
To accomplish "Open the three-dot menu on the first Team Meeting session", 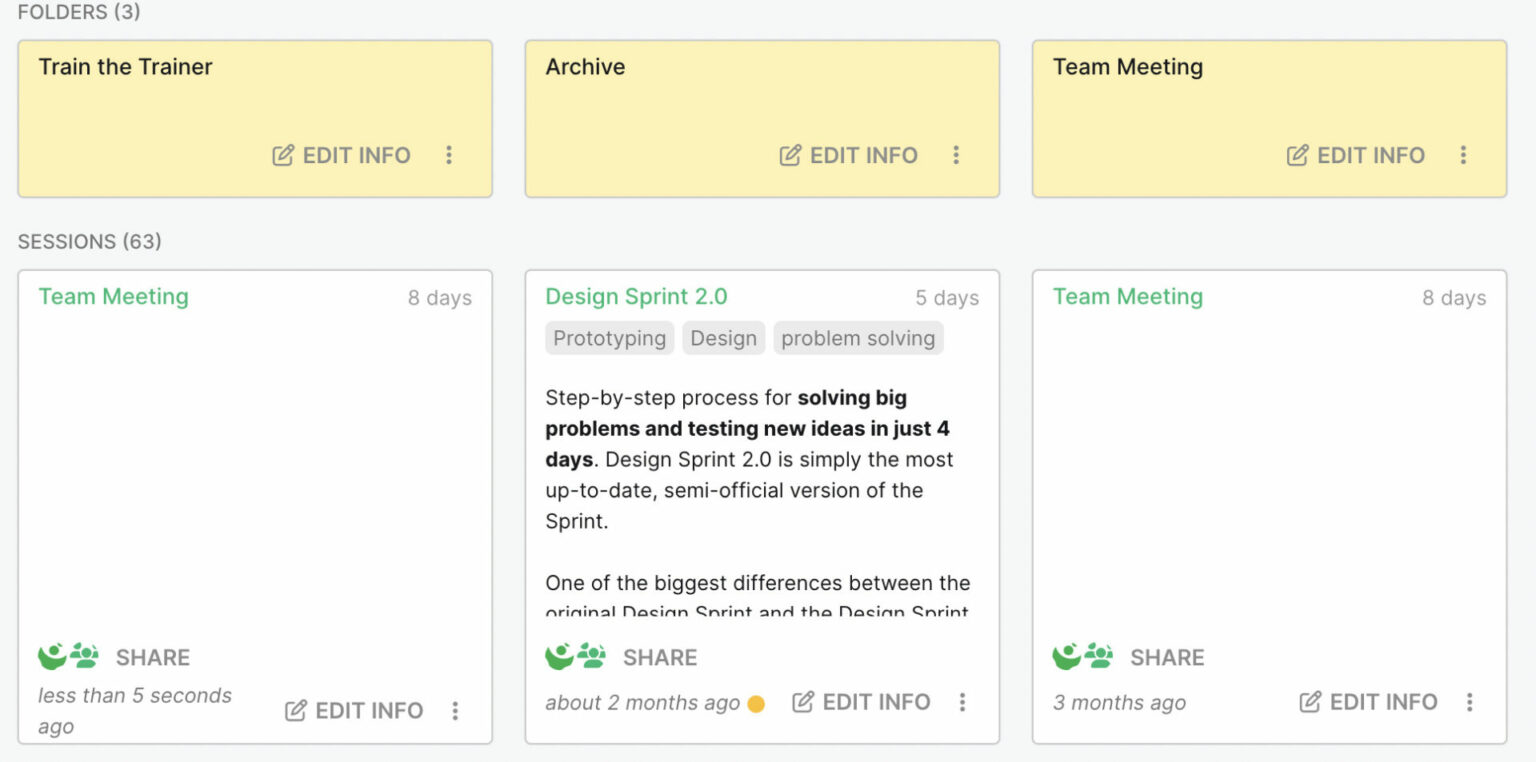I will (x=456, y=710).
